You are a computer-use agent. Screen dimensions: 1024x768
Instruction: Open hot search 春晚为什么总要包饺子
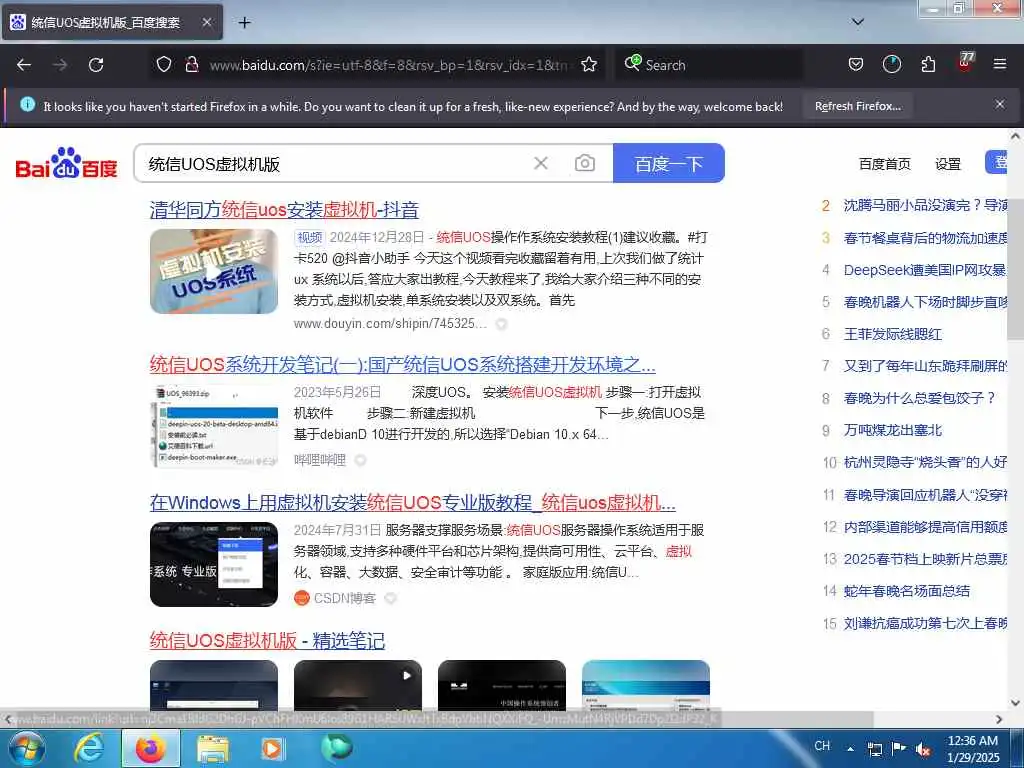coord(920,398)
